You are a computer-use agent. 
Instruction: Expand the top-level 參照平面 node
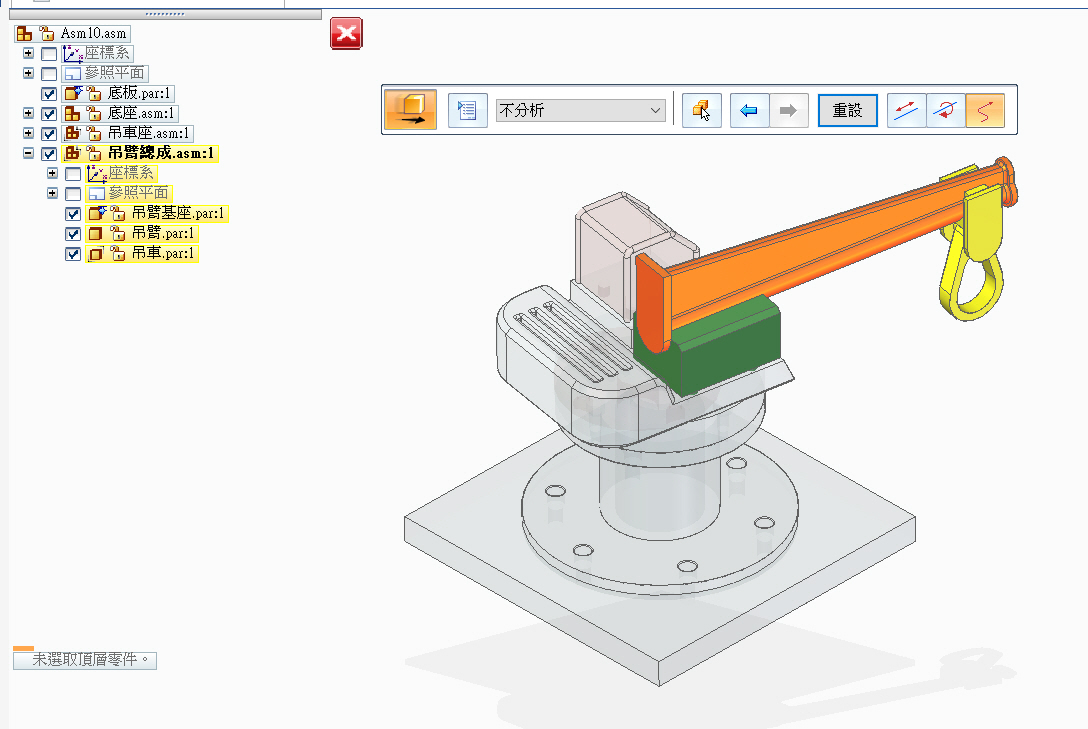[x=28, y=73]
